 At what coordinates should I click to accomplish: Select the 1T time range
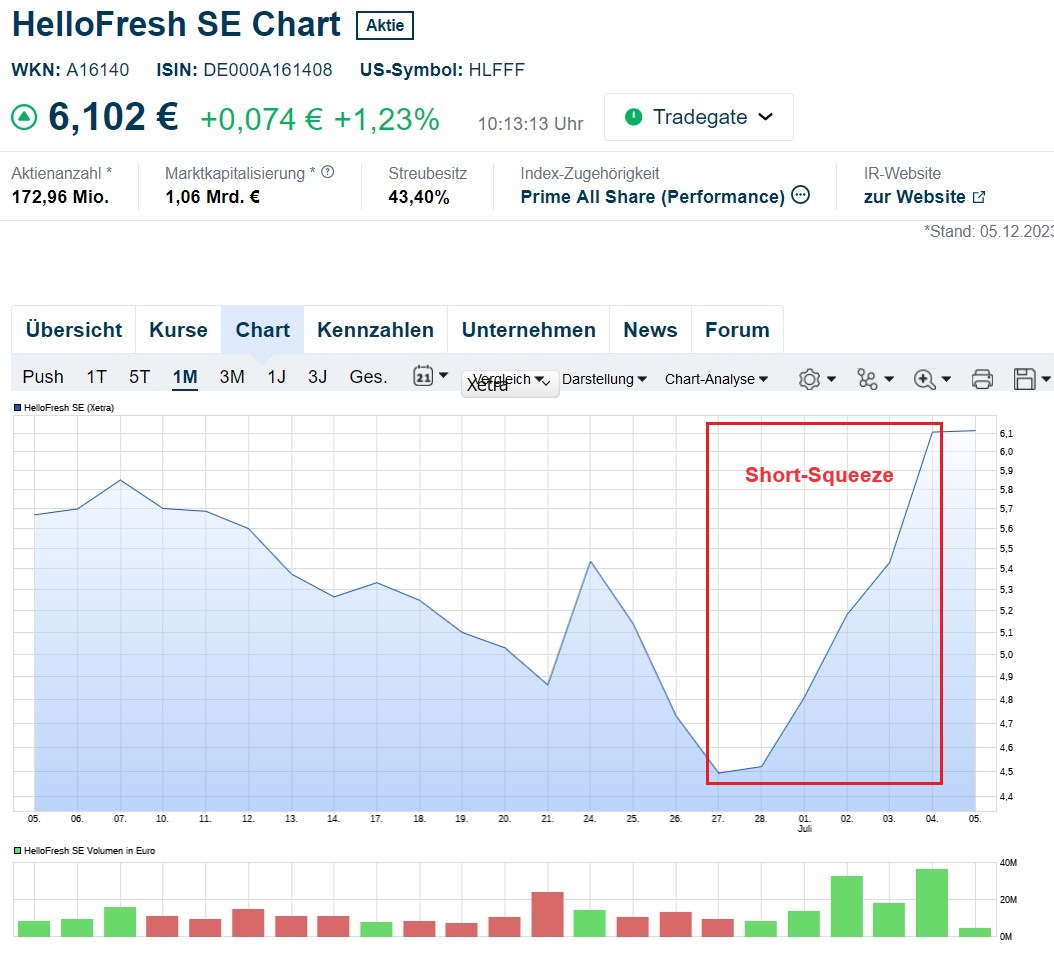pos(96,377)
